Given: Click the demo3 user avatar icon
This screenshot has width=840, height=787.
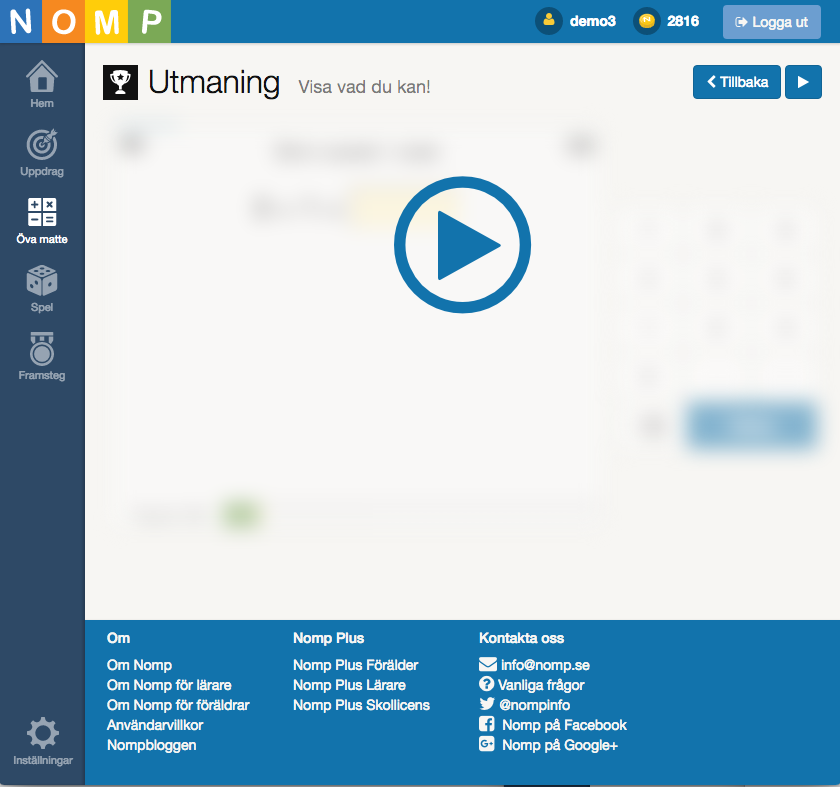Looking at the screenshot, I should click(x=549, y=21).
